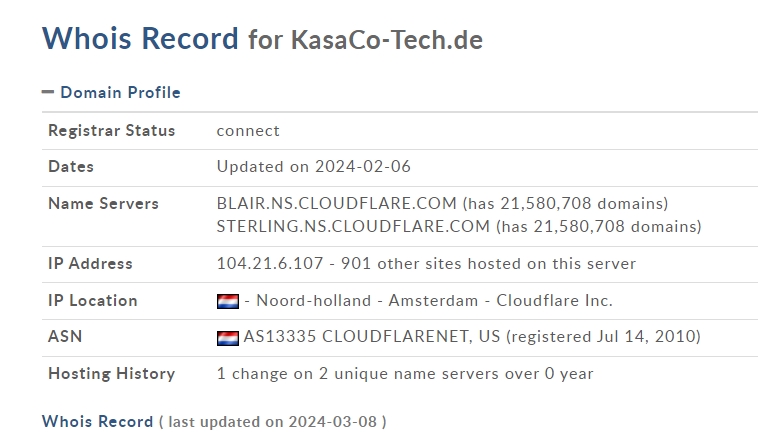The height and width of the screenshot is (438, 758).
Task: Click the Updated on 2024-02-06 date
Action: point(314,167)
